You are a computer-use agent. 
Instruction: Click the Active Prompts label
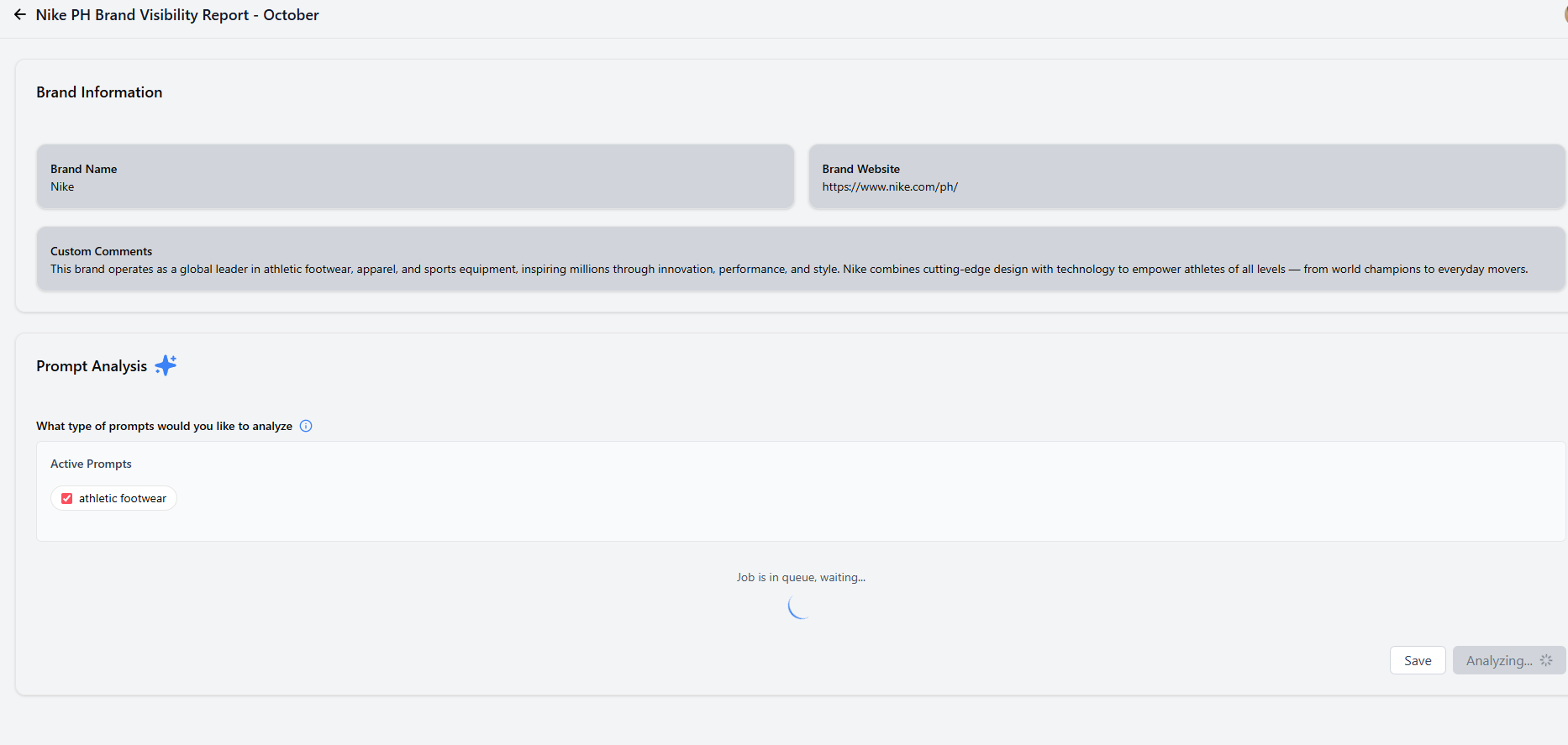[x=91, y=464]
